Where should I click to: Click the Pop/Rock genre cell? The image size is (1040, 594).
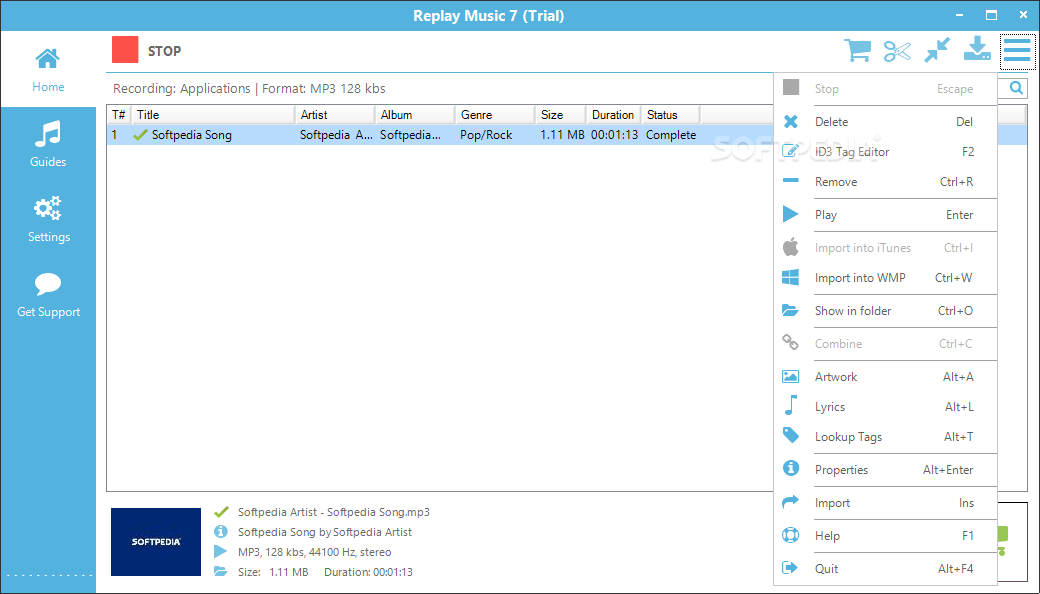coord(486,135)
